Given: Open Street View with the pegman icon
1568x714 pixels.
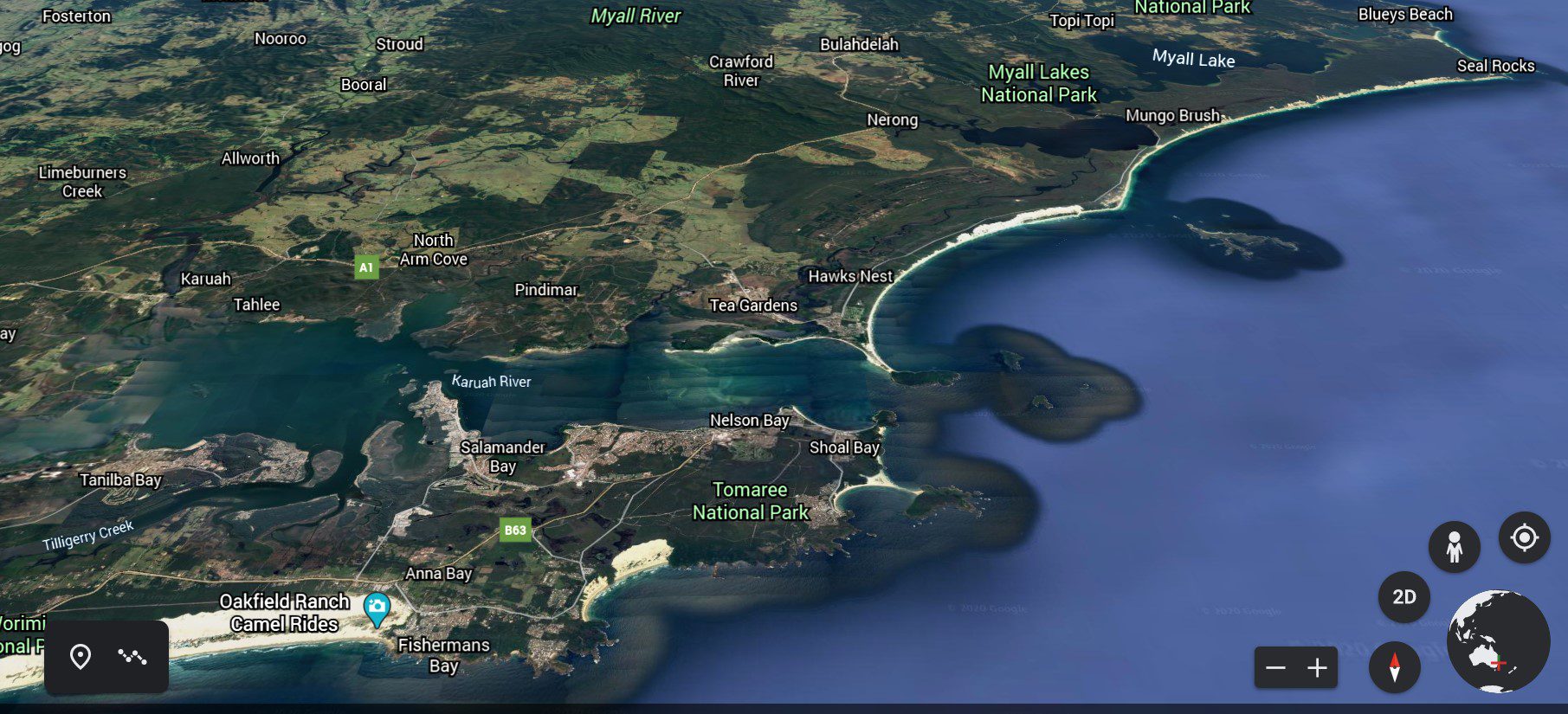Looking at the screenshot, I should (1455, 546).
